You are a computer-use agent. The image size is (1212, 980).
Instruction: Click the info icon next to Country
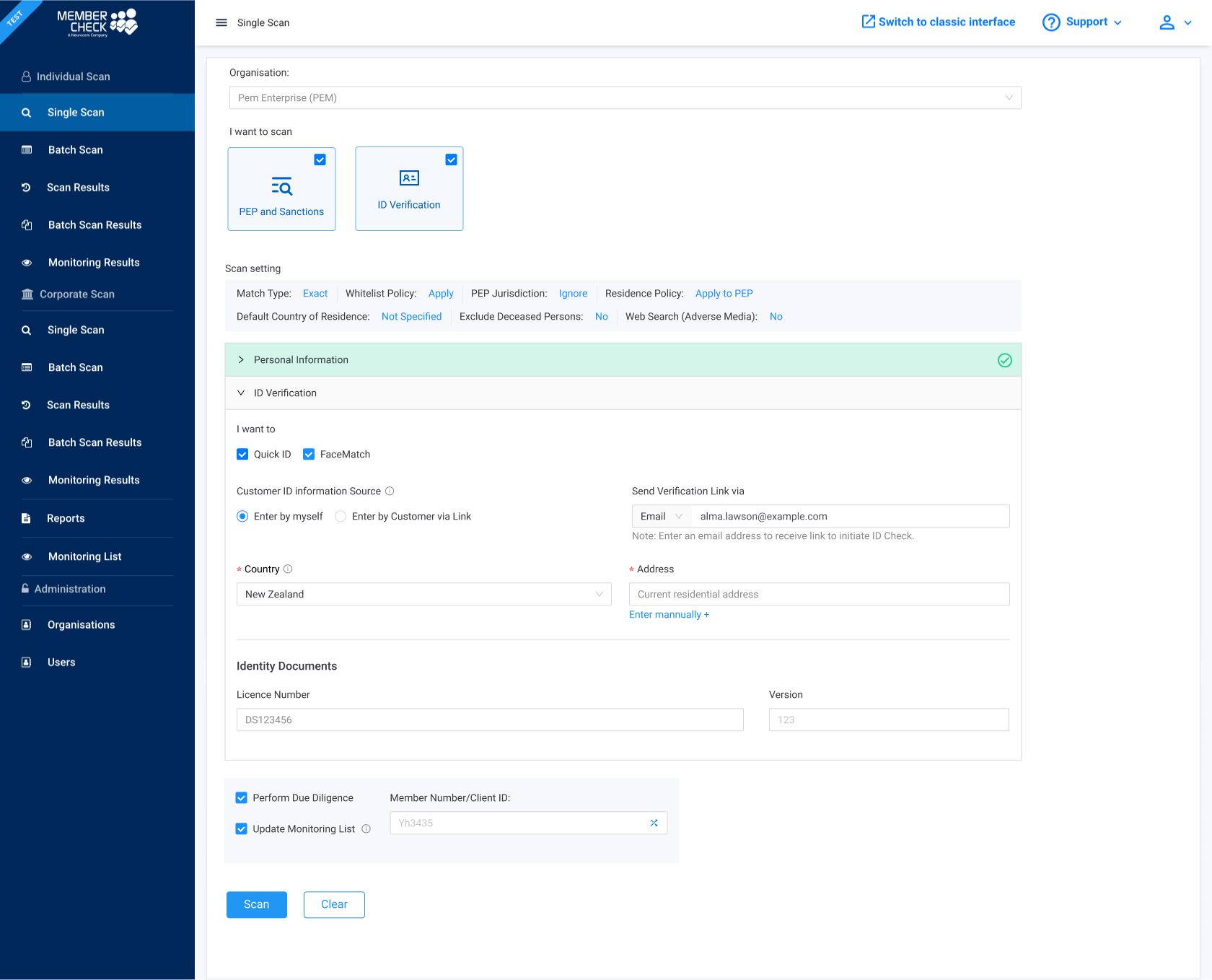click(x=288, y=569)
